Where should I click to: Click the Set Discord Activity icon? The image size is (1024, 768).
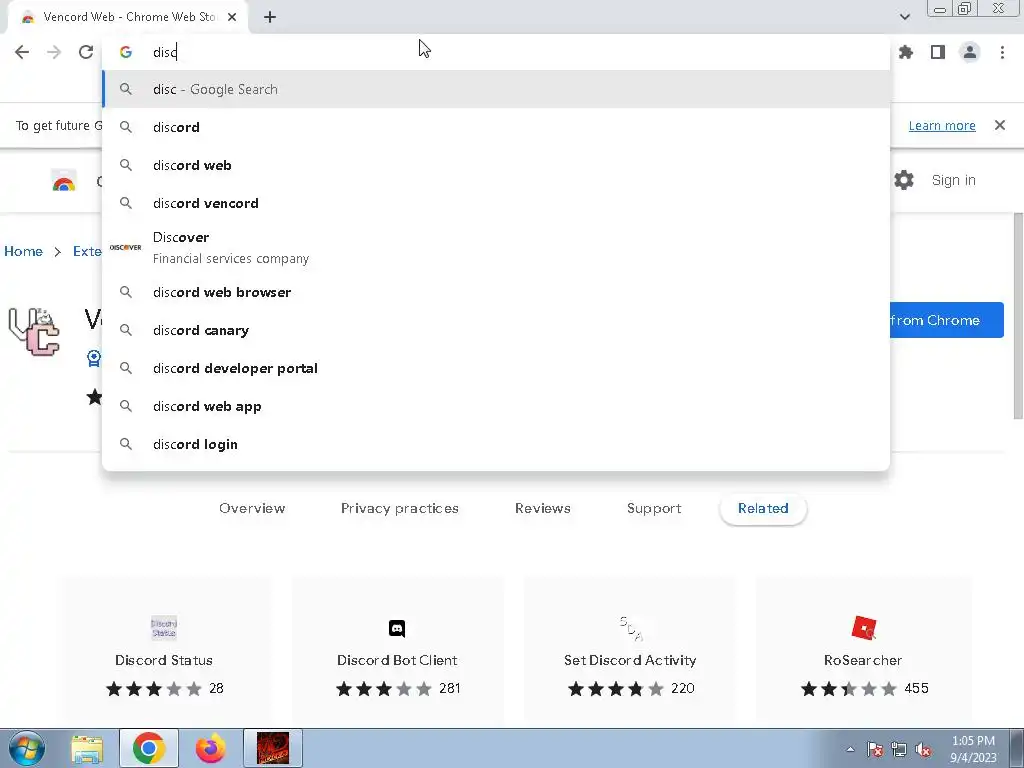630,628
